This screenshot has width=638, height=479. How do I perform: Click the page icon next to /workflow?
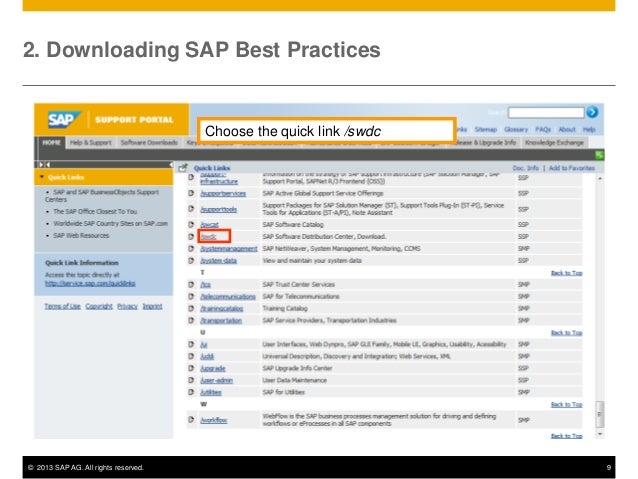[x=191, y=420]
